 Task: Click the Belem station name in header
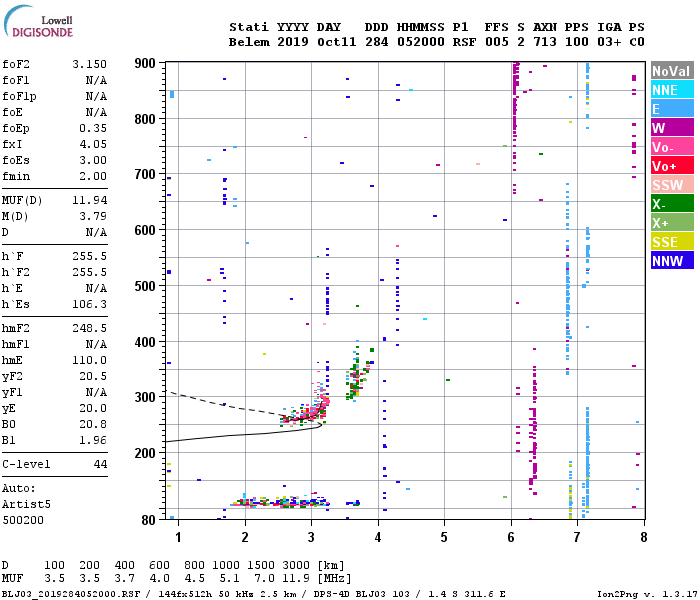tap(249, 42)
